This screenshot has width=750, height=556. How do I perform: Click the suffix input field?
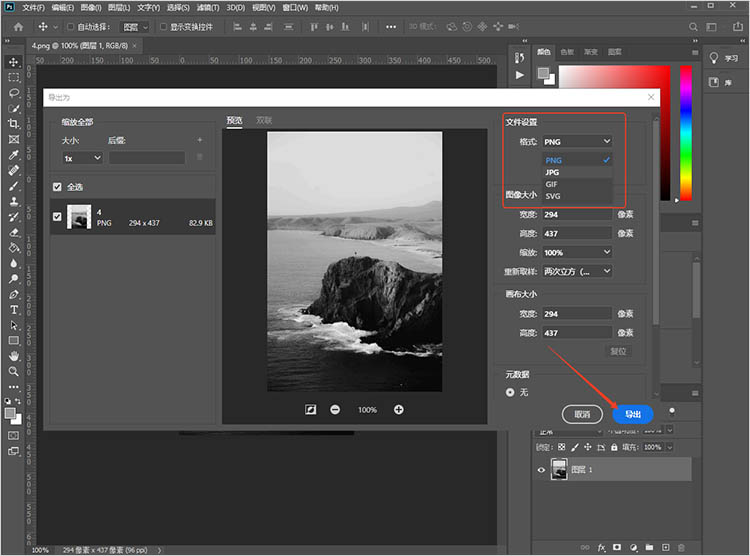tap(147, 158)
